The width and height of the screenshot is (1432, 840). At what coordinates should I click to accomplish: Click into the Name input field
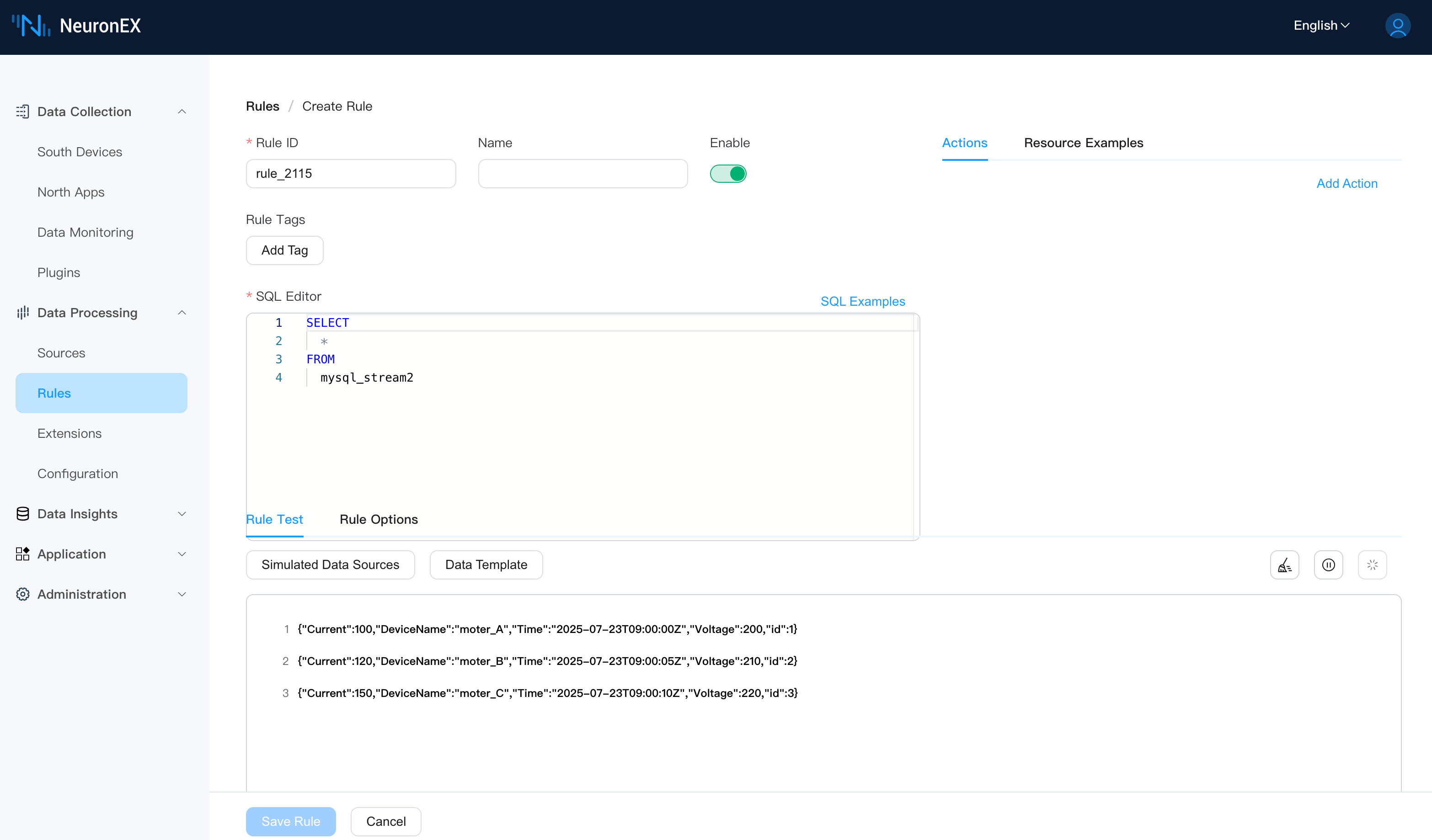pyautogui.click(x=582, y=173)
